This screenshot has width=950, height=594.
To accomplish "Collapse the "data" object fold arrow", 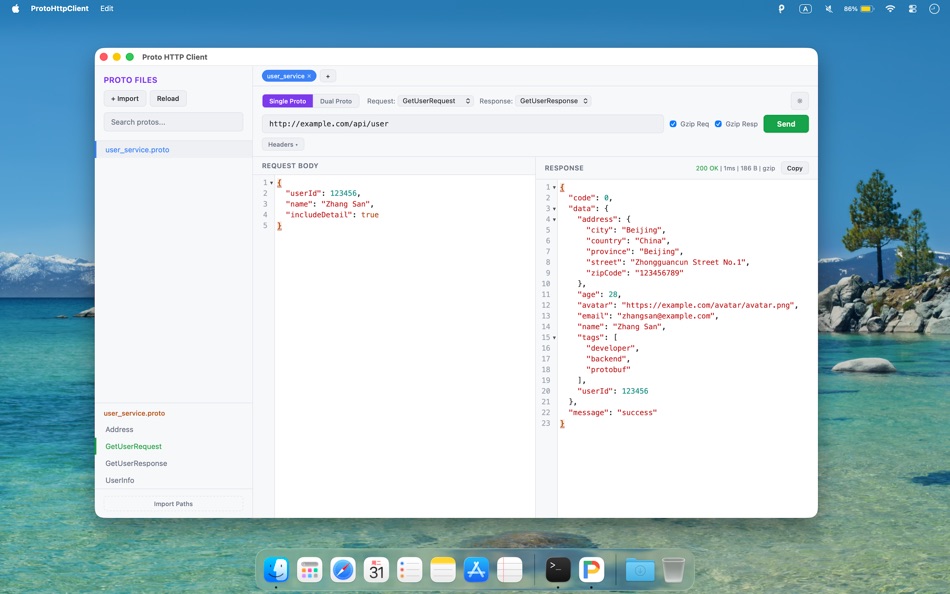I will (554, 209).
